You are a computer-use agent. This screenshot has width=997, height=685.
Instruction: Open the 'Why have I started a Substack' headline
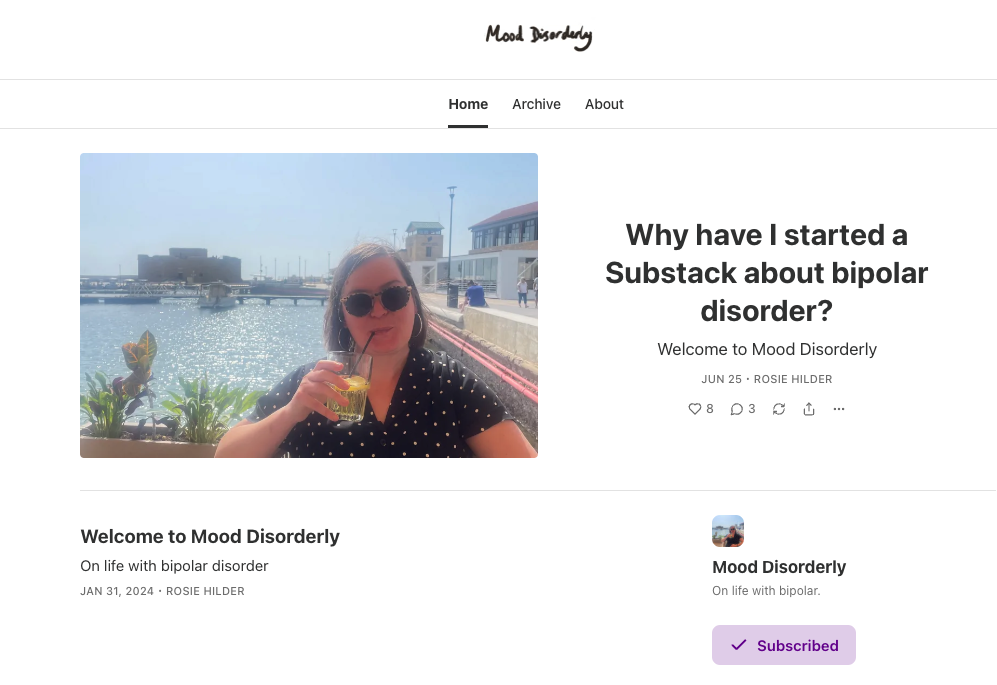(x=767, y=273)
